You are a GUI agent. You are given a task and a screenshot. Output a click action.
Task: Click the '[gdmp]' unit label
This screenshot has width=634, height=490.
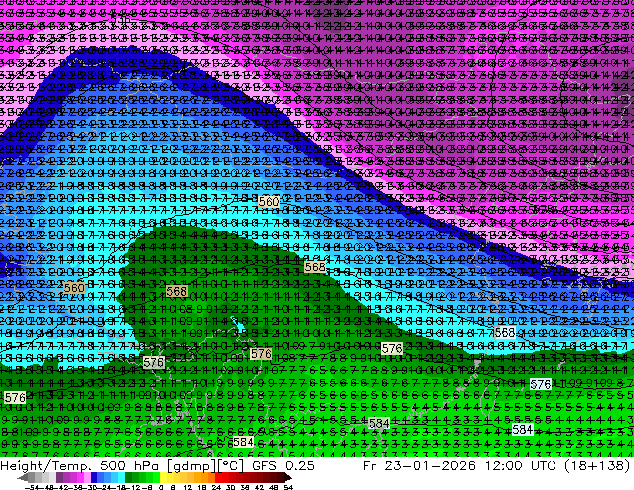(192, 466)
